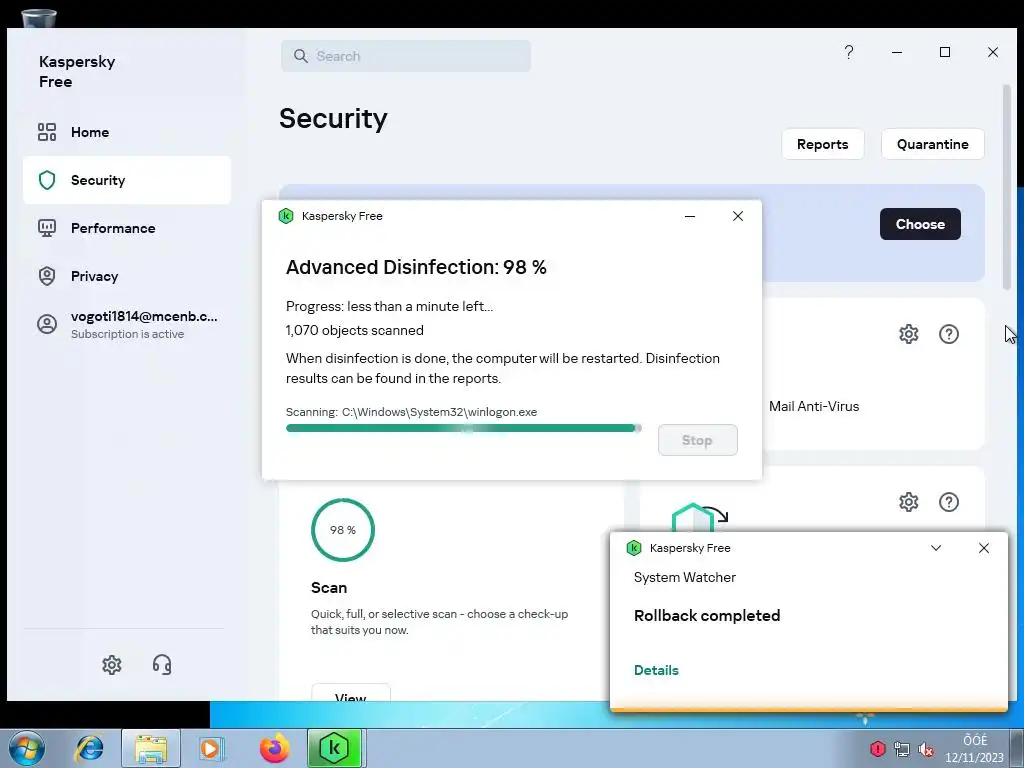1024x768 pixels.
Task: Open support via headset icon
Action: [162, 665]
